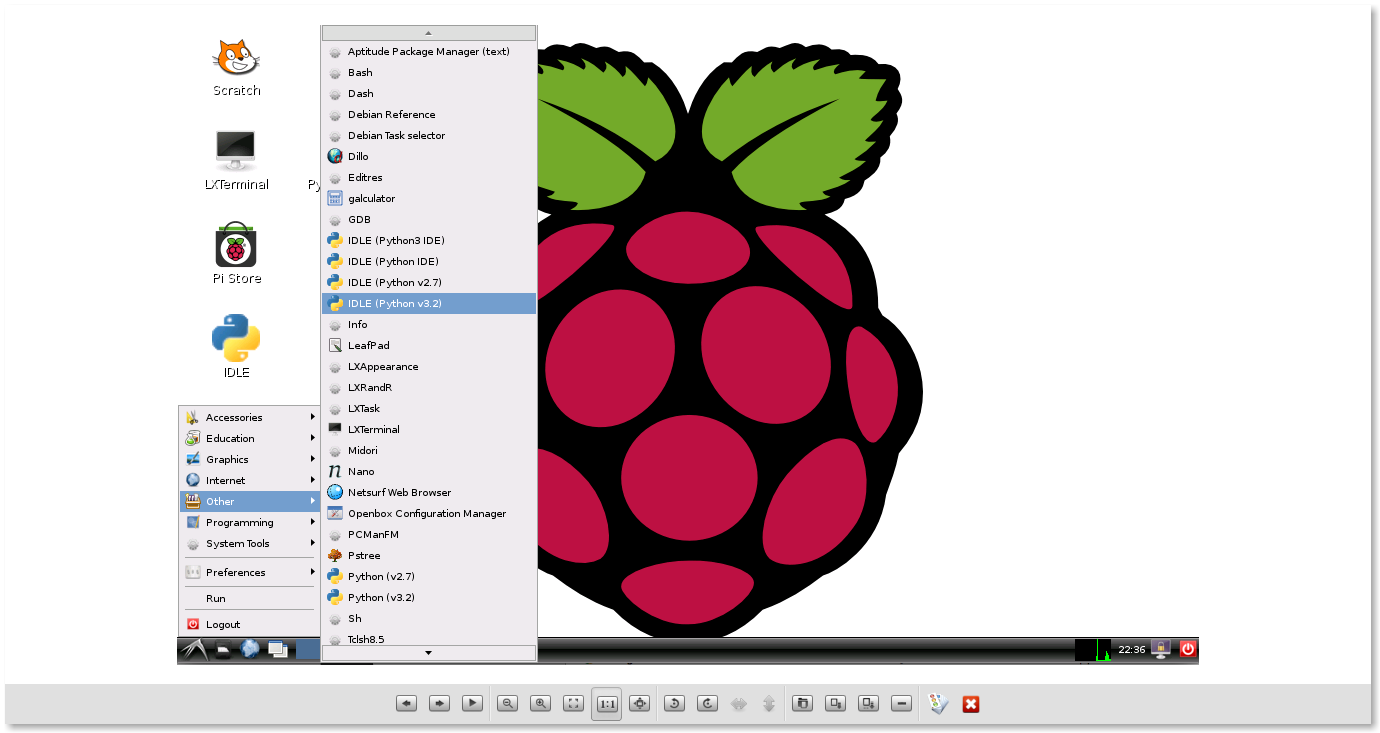Expand the Accessories submenu
Viewport: 1380px width, 733px height.
point(234,417)
